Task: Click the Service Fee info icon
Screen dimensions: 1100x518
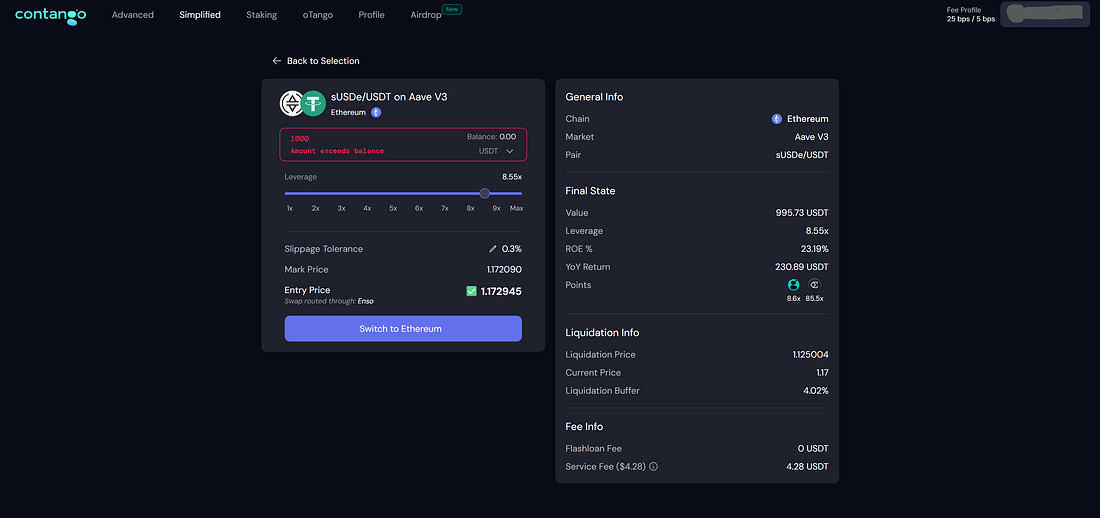Action: click(654, 467)
